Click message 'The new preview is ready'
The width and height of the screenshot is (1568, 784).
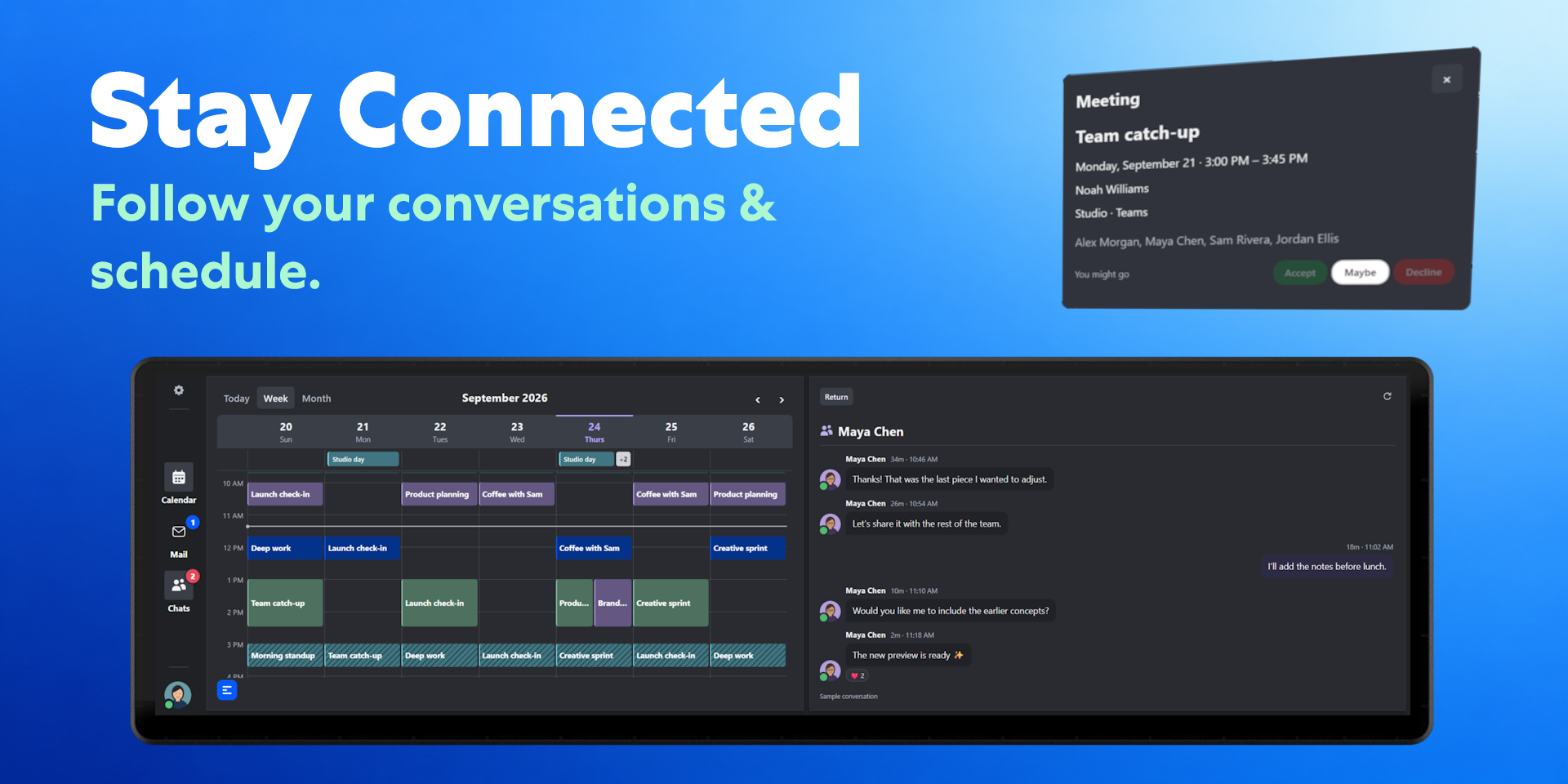point(908,655)
